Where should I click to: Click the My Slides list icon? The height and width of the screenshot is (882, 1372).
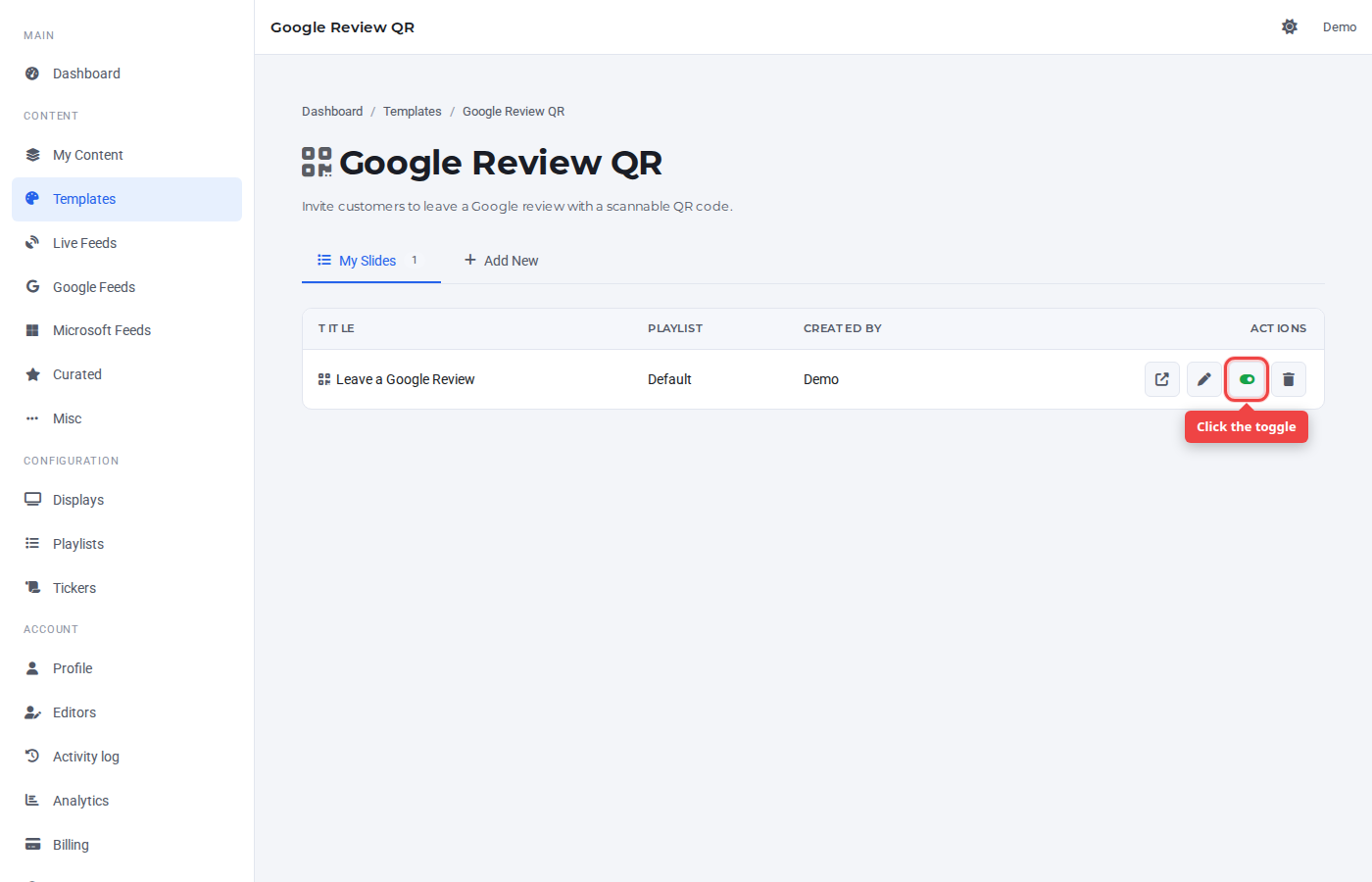pyautogui.click(x=324, y=260)
